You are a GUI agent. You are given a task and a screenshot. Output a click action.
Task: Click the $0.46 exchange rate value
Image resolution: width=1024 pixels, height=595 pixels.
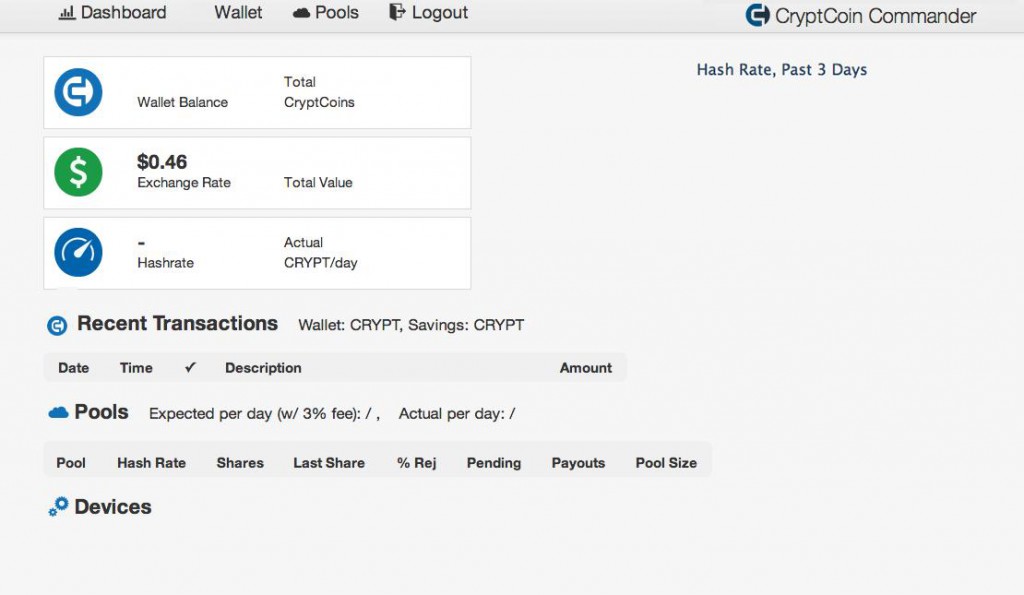[x=162, y=161]
